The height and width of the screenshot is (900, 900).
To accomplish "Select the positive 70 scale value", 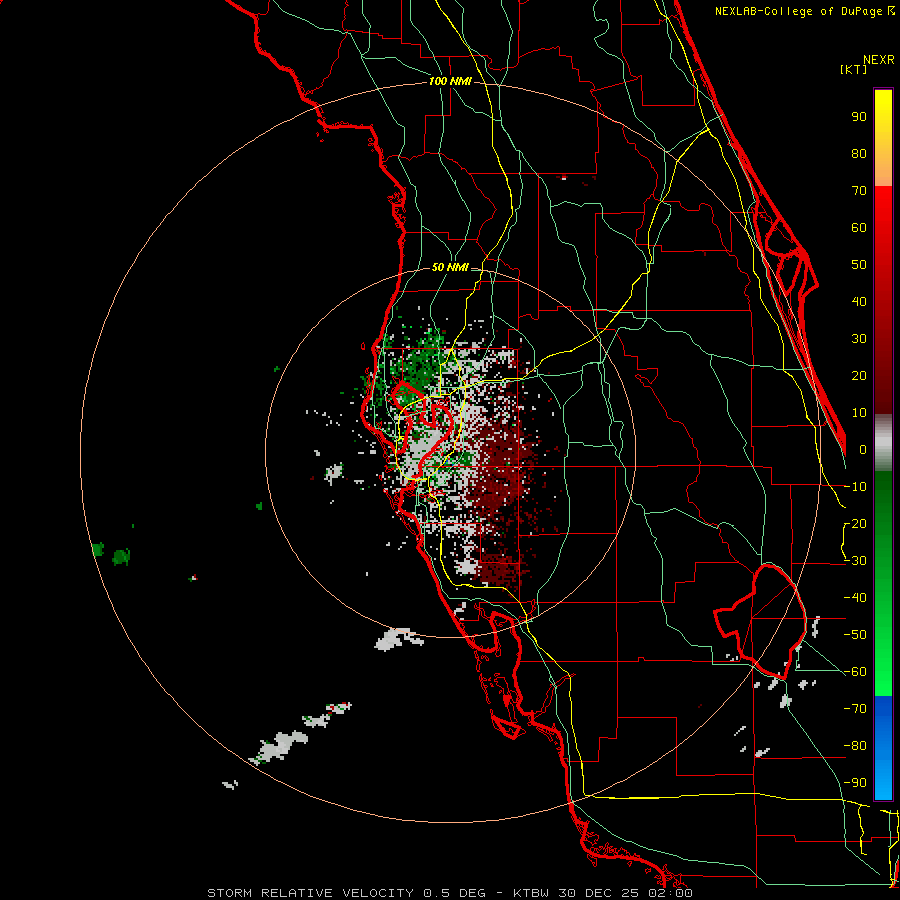I will pos(859,191).
